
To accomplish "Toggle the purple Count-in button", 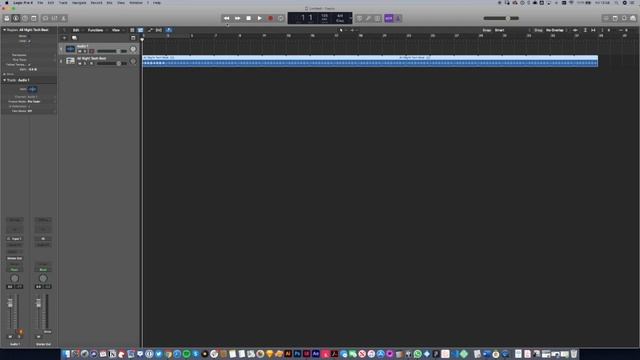I will tap(389, 18).
